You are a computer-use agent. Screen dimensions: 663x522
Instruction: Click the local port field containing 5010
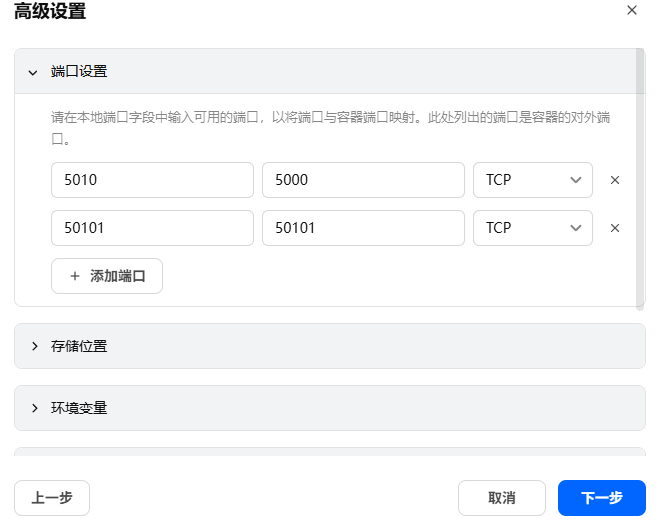click(x=152, y=180)
